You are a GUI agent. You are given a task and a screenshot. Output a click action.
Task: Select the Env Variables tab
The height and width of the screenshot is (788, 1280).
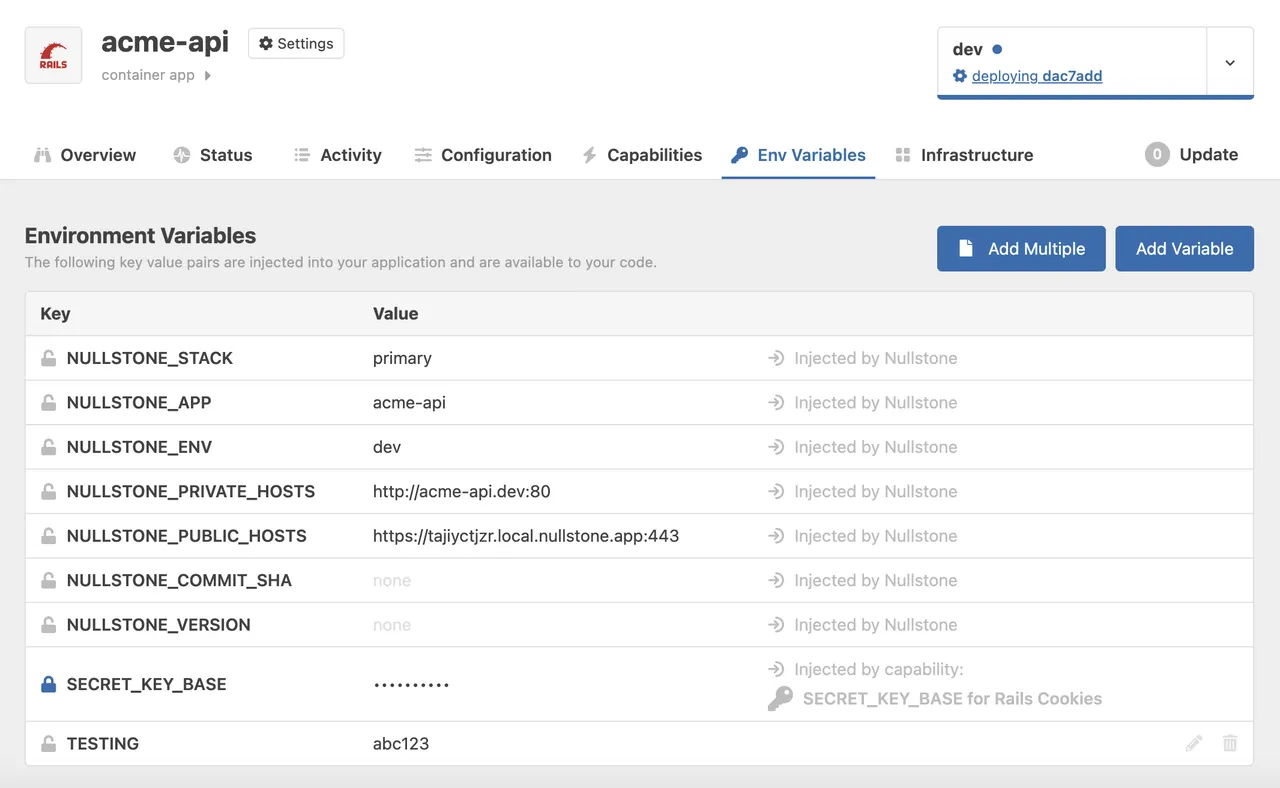798,155
